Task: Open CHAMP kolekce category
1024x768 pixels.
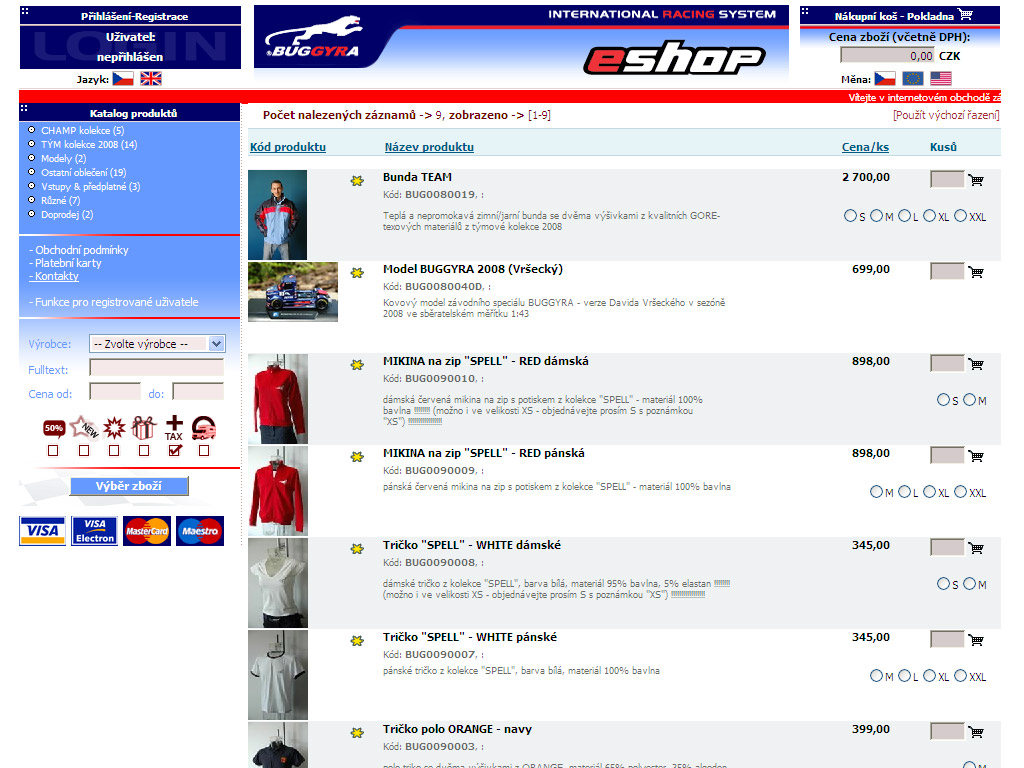Action: [x=82, y=131]
